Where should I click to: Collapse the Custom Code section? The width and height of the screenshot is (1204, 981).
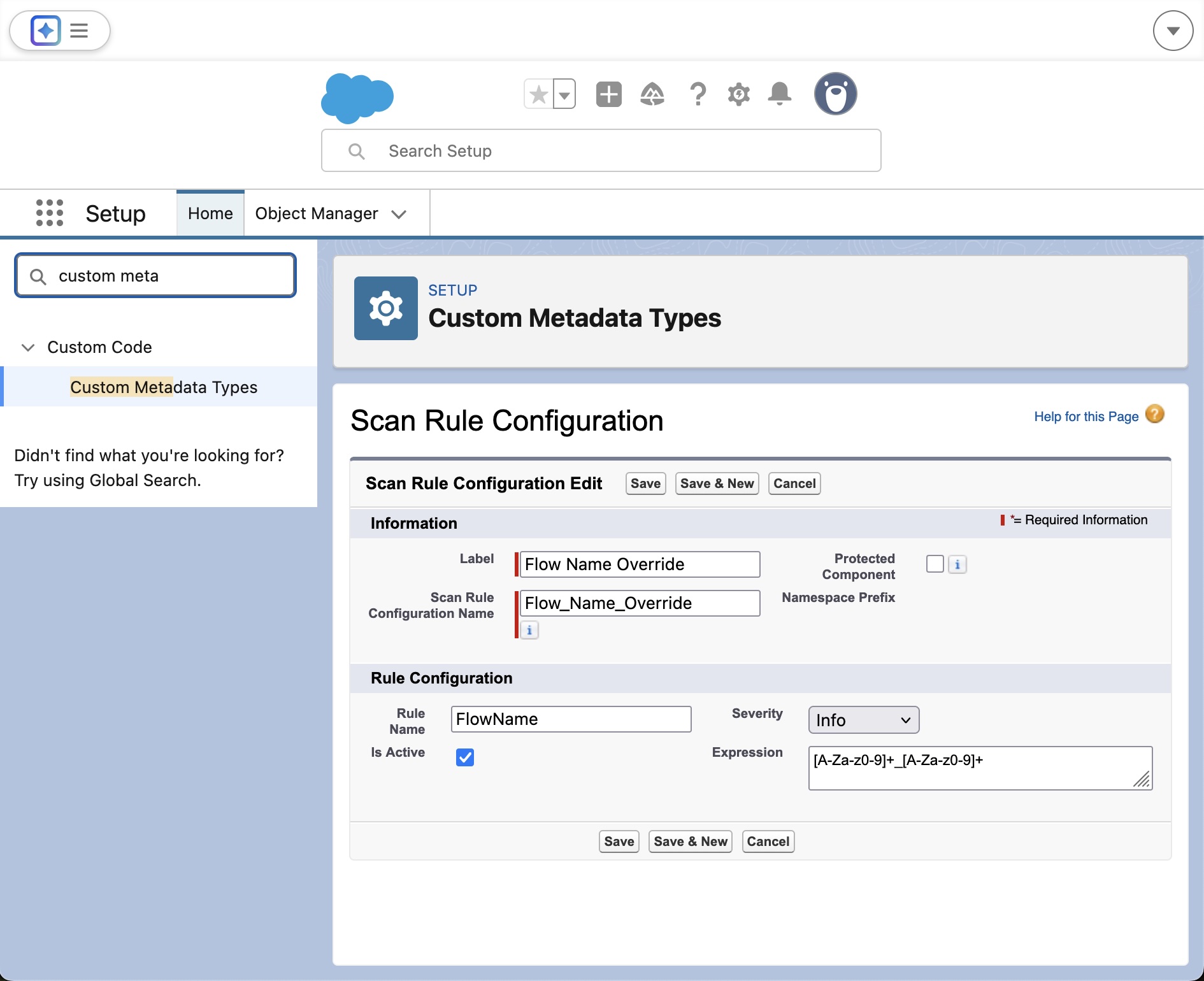[x=28, y=347]
